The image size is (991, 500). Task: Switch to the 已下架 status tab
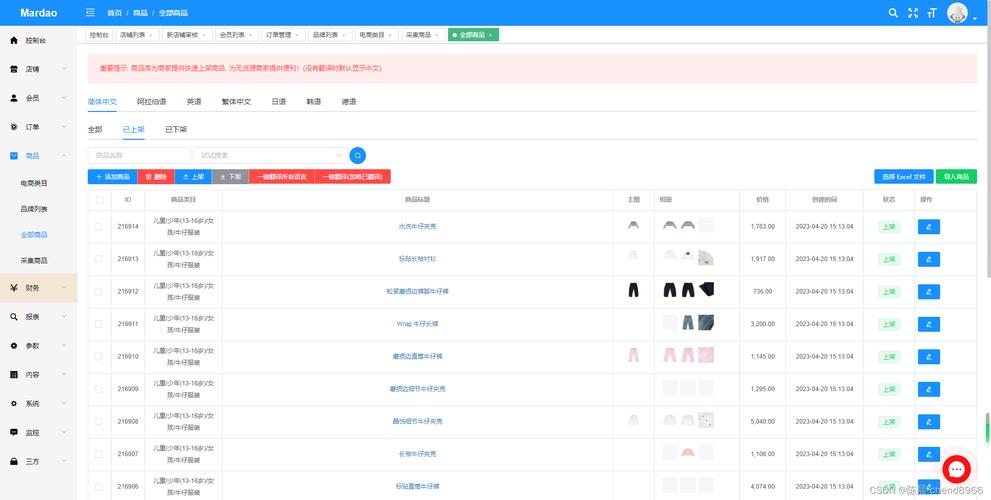point(176,129)
